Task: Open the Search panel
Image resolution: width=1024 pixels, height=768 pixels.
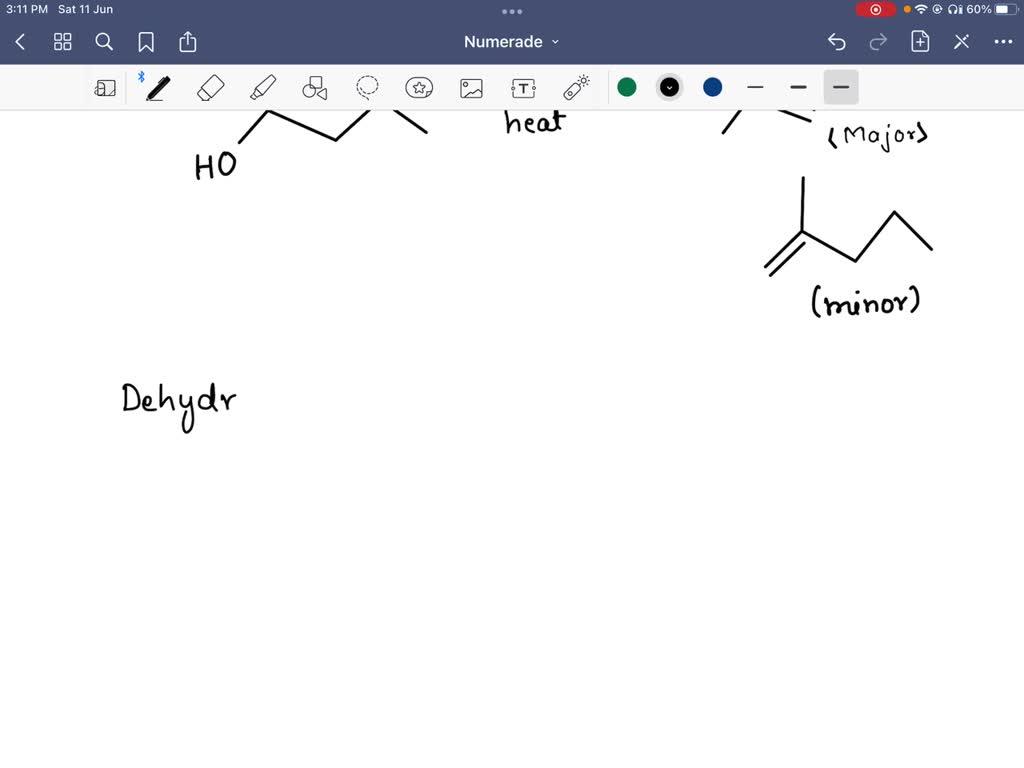Action: 104,42
